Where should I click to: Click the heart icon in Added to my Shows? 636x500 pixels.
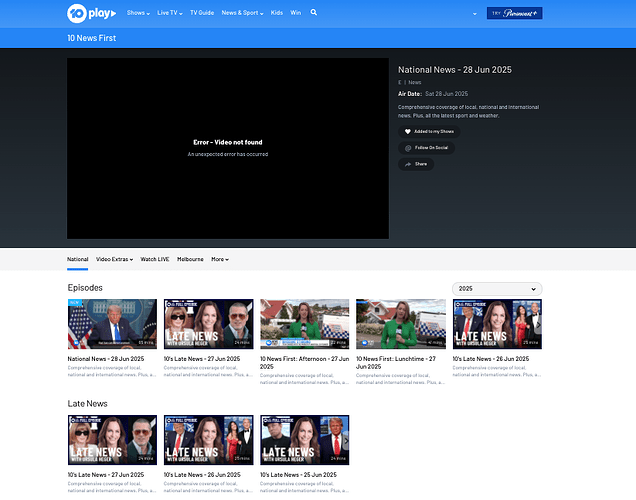point(408,131)
